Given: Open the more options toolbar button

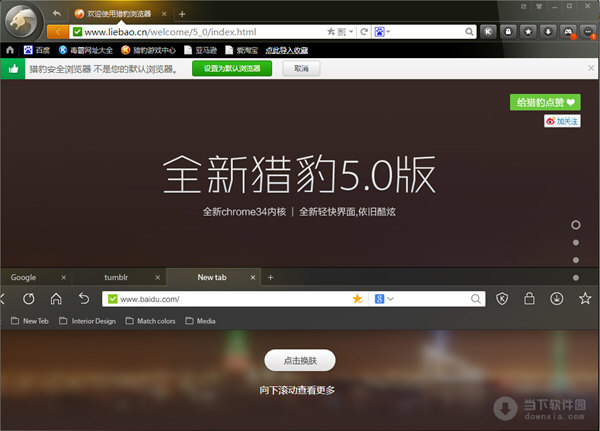Looking at the screenshot, I should pyautogui.click(x=588, y=31).
